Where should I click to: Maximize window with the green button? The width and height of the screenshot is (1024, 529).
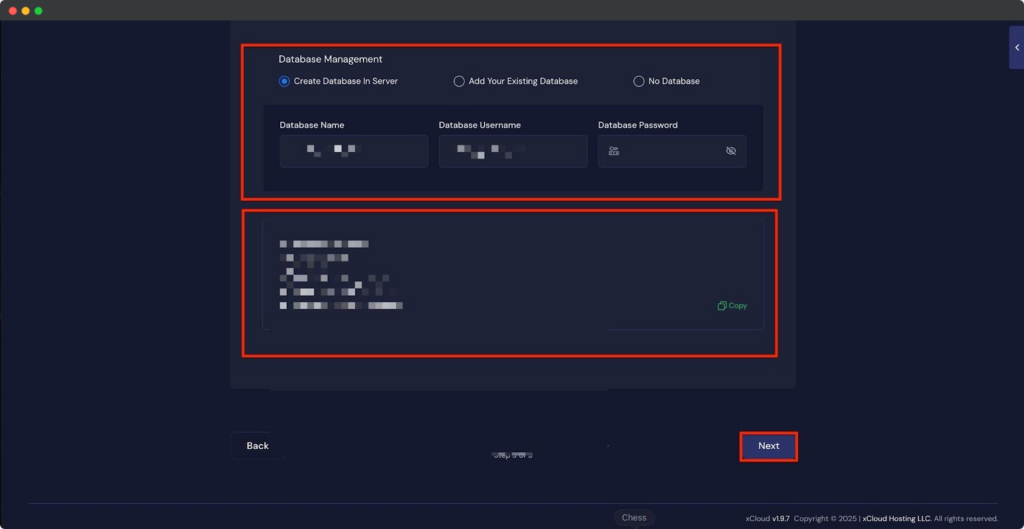pos(39,10)
